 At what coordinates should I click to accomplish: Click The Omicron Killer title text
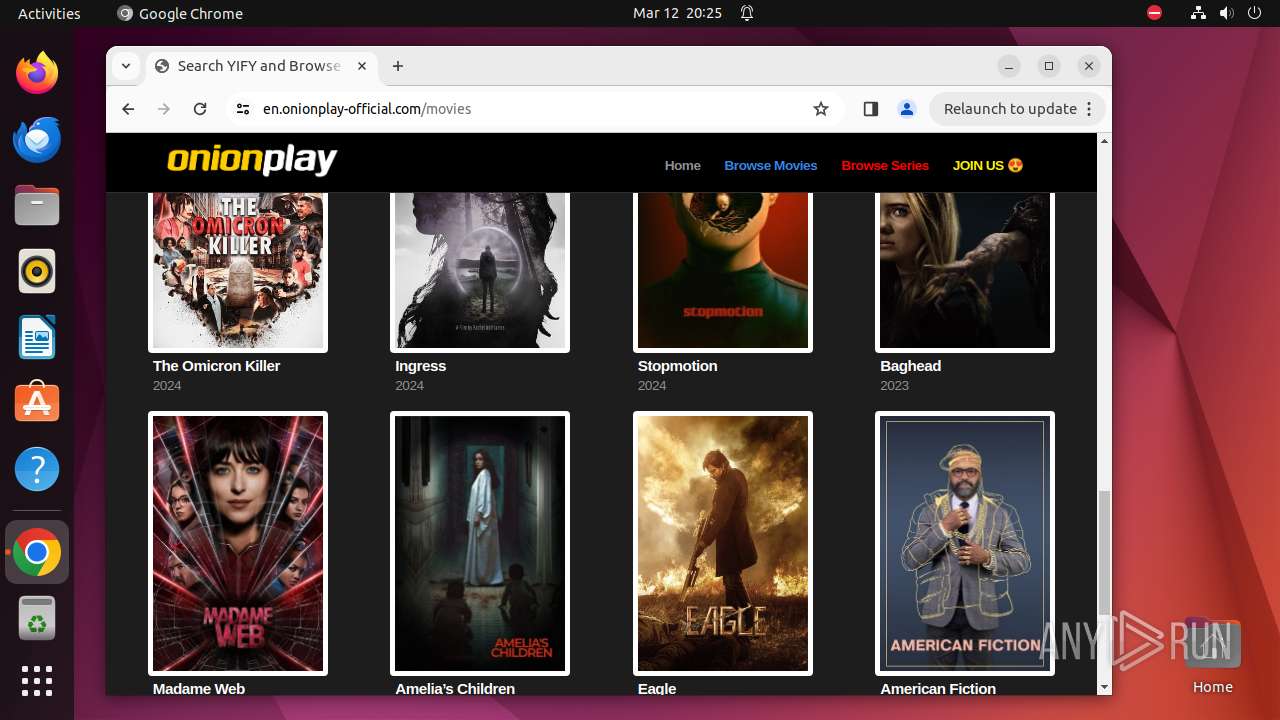[216, 366]
